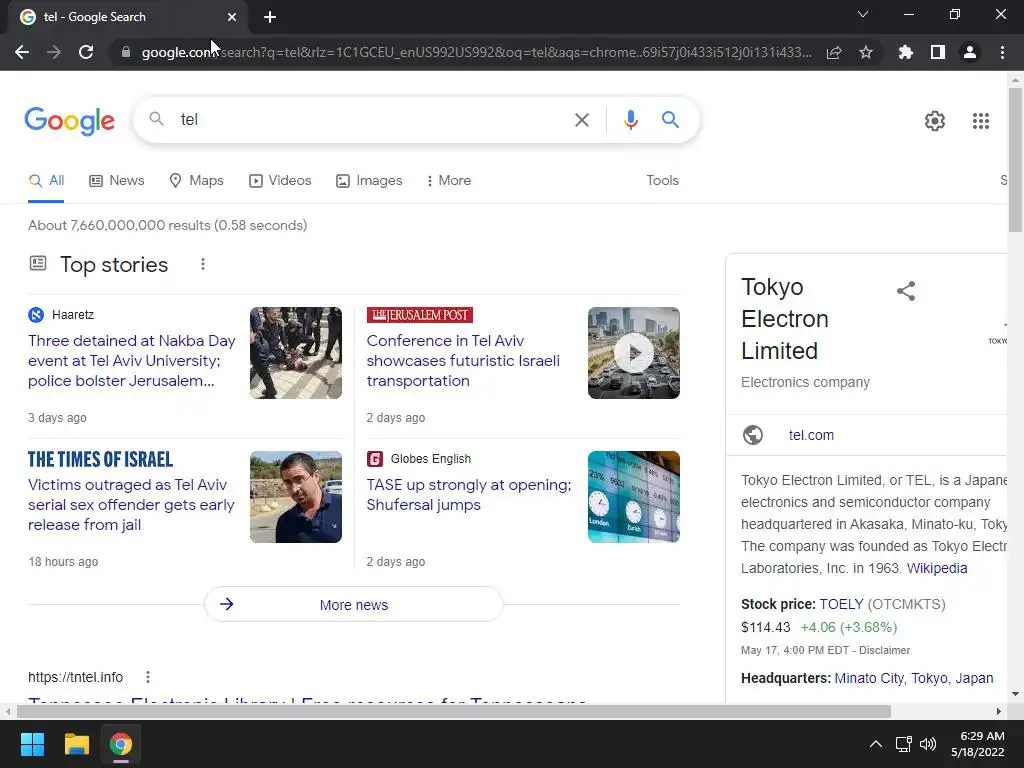Share the Tokyo Electron knowledge panel

point(906,291)
